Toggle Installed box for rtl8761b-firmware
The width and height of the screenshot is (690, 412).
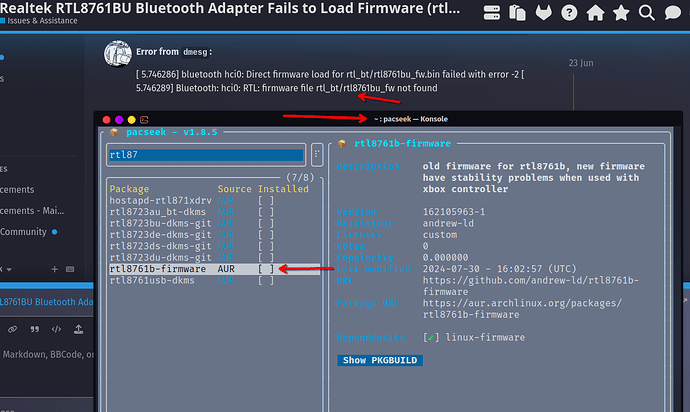click(266, 269)
